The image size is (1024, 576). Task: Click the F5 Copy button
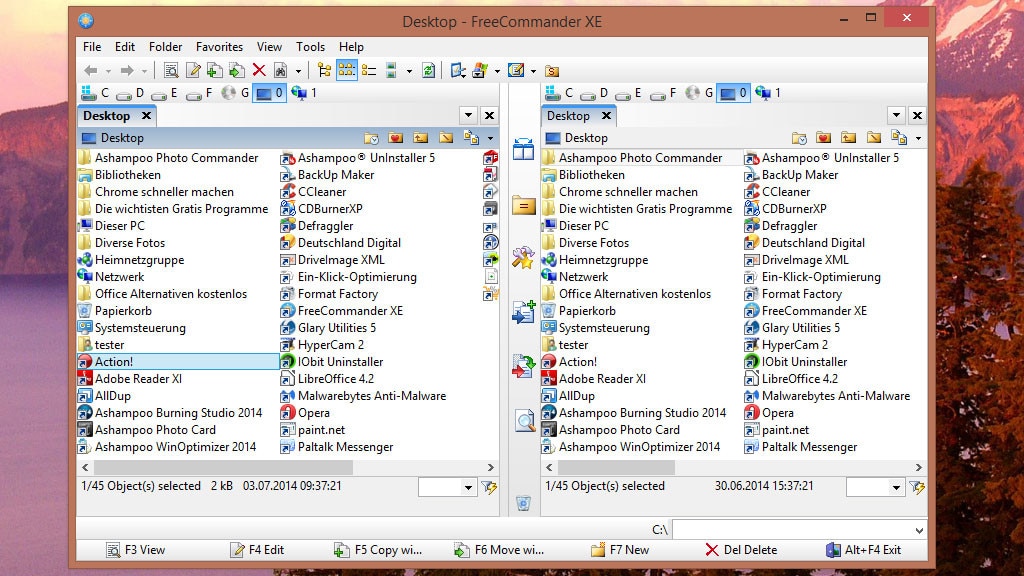[377, 550]
